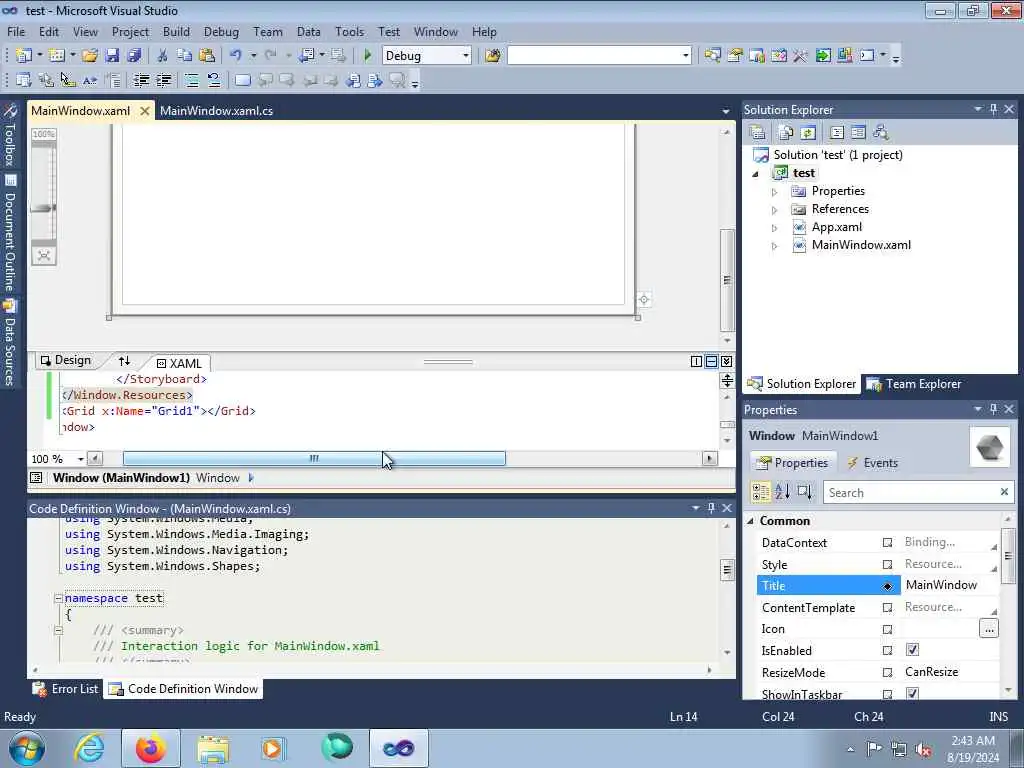Screen dimensions: 1024x768
Task: Collapse XAML pane with chevron toggle
Action: click(x=726, y=361)
